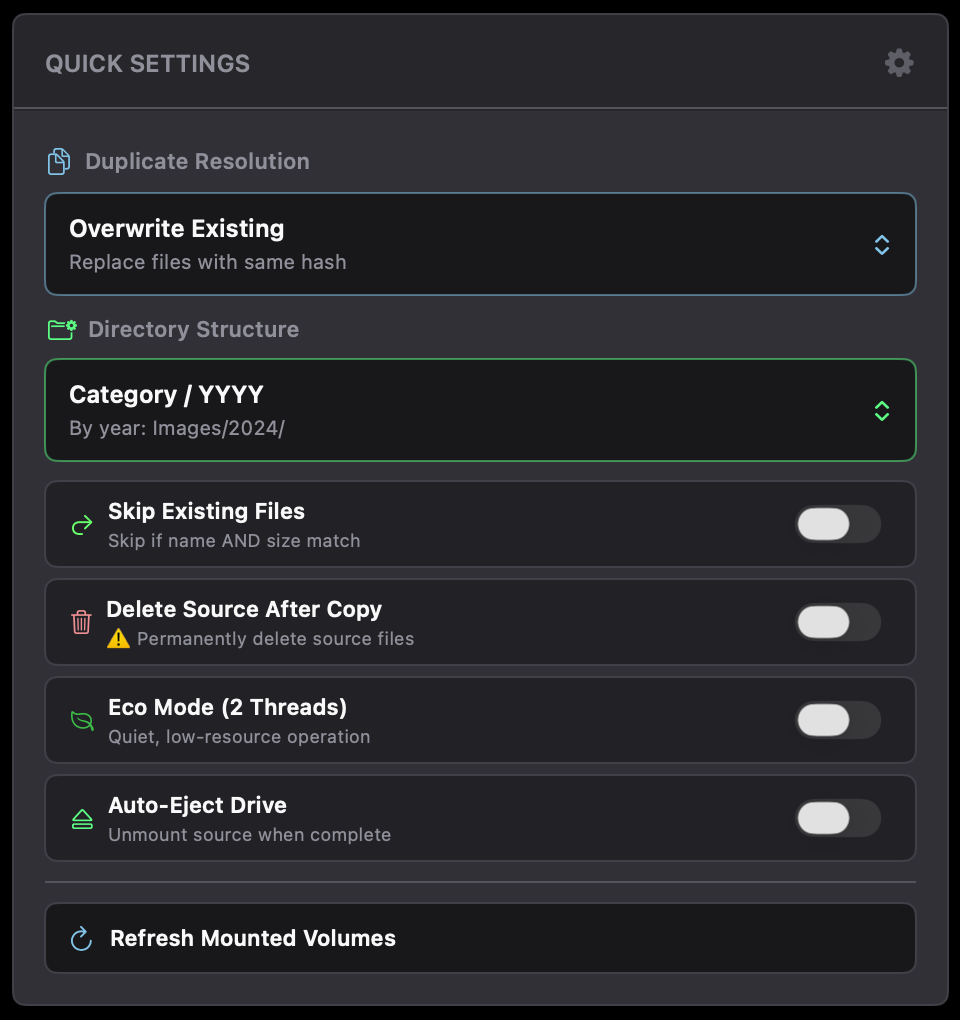Viewport: 960px width, 1020px height.
Task: Open the Category / YYYY directory structure dropdown
Action: point(480,410)
